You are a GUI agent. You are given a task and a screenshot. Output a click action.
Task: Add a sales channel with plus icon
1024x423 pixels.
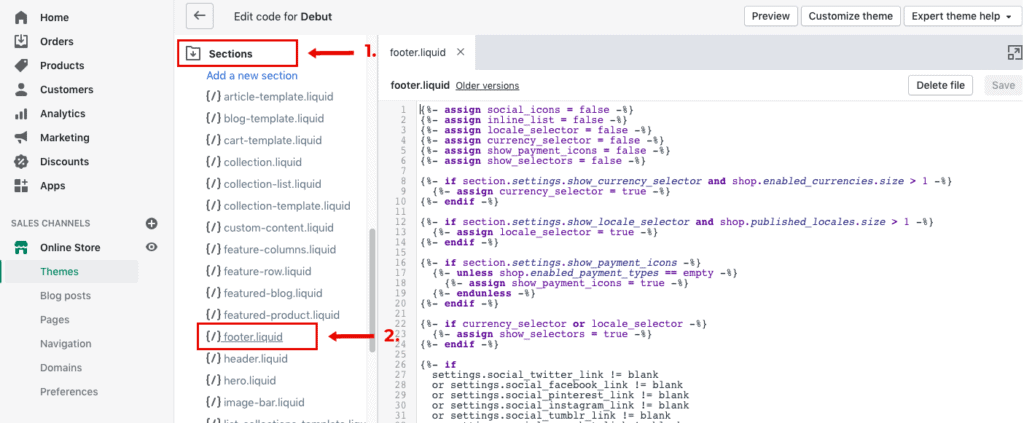(x=152, y=223)
